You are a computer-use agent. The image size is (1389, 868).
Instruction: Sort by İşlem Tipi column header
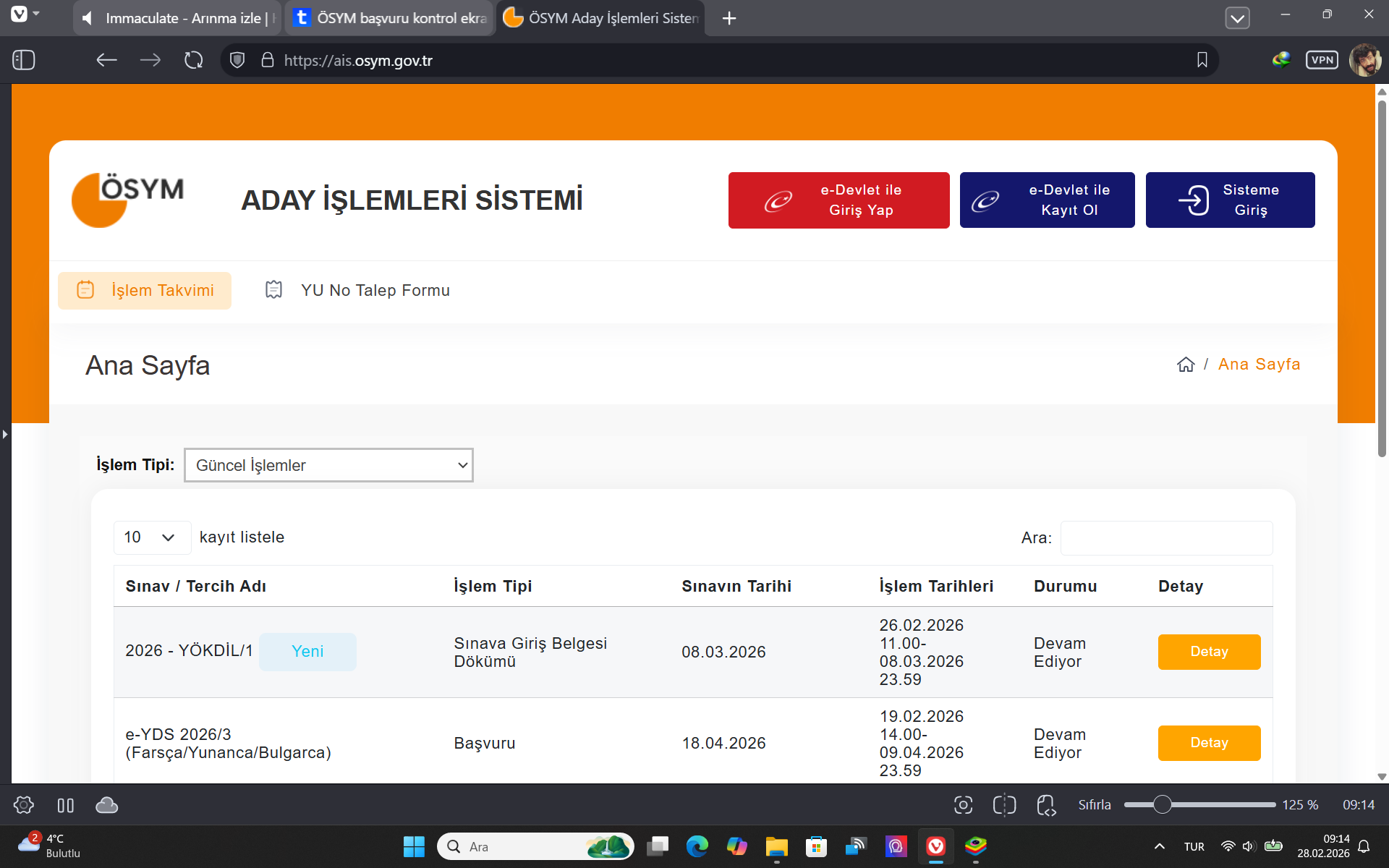(493, 586)
